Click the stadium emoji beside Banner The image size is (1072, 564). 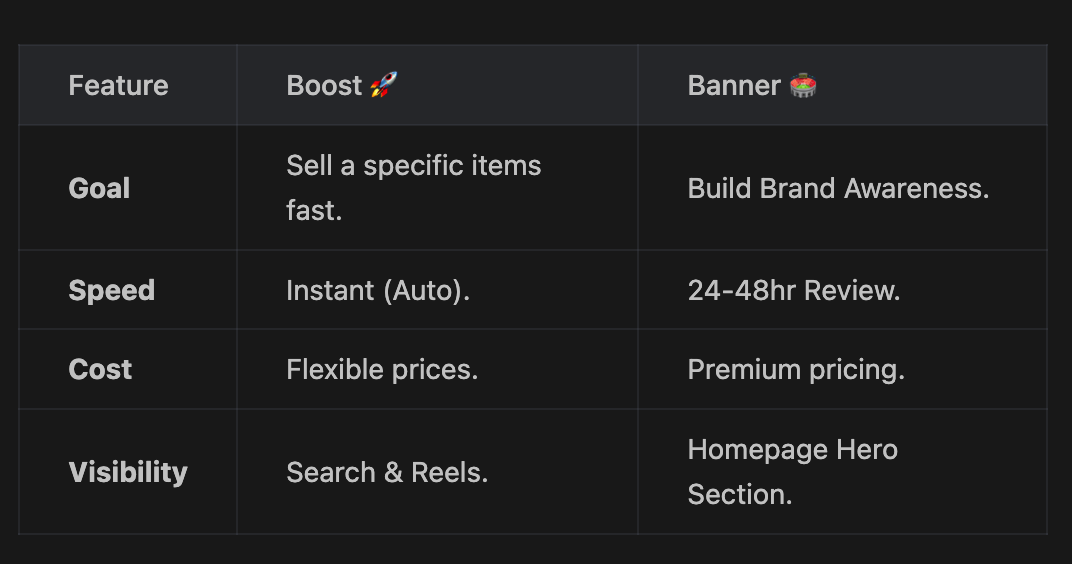click(x=803, y=85)
